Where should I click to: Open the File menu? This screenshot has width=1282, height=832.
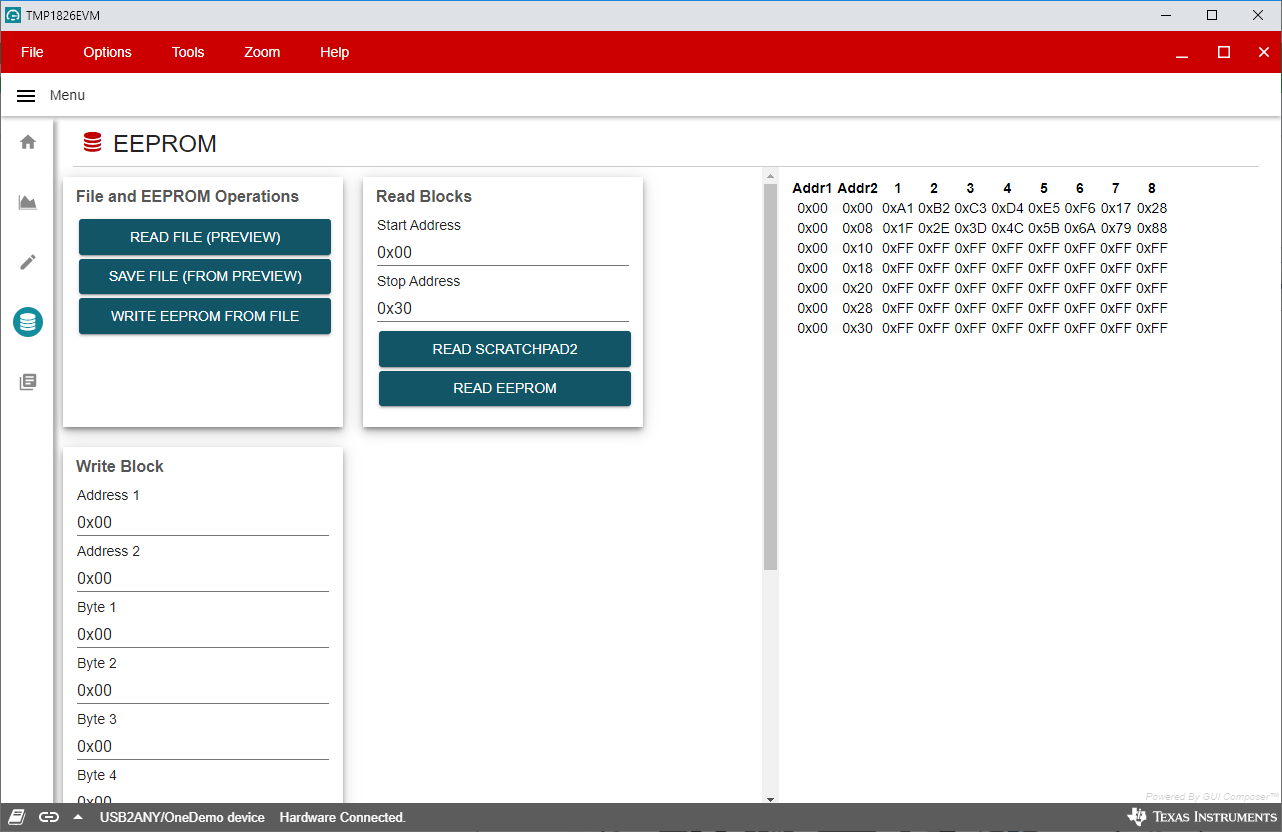point(32,52)
